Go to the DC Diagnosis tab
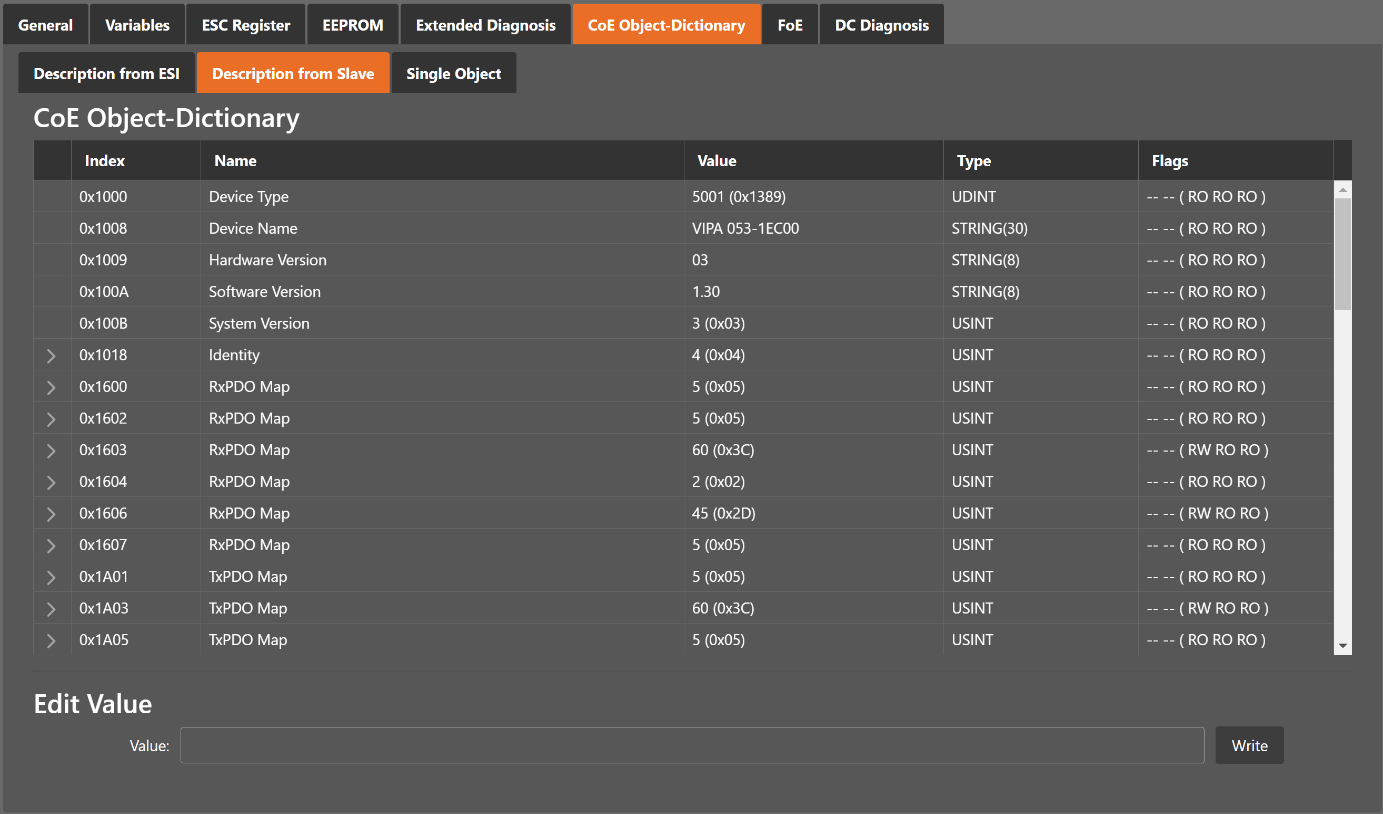Viewport: 1383px width, 814px height. coord(881,25)
